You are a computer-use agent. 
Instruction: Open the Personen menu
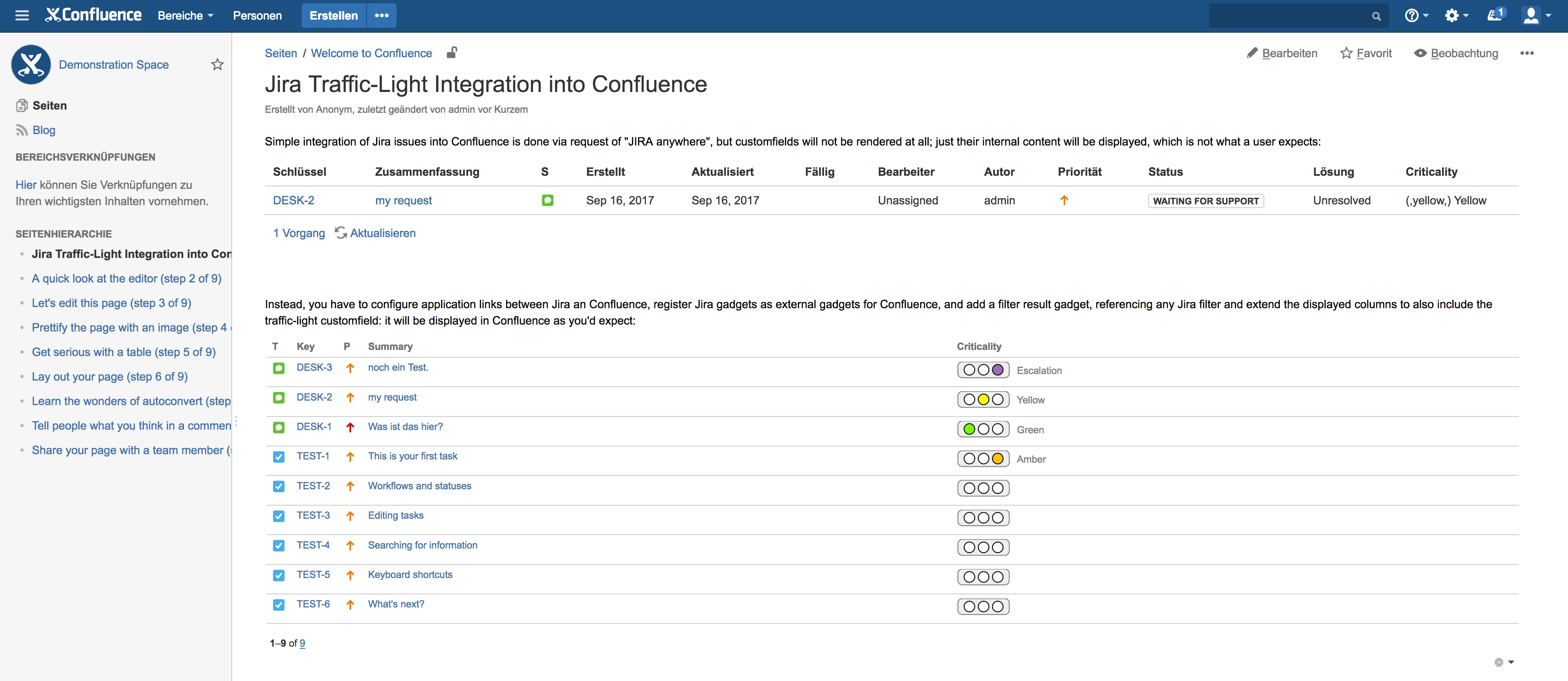pyautogui.click(x=257, y=15)
